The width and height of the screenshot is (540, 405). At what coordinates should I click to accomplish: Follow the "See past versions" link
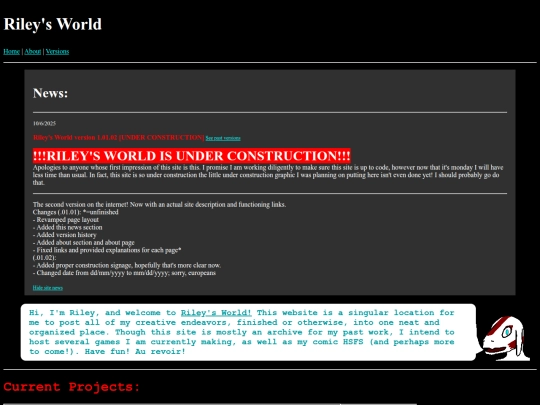(223, 138)
